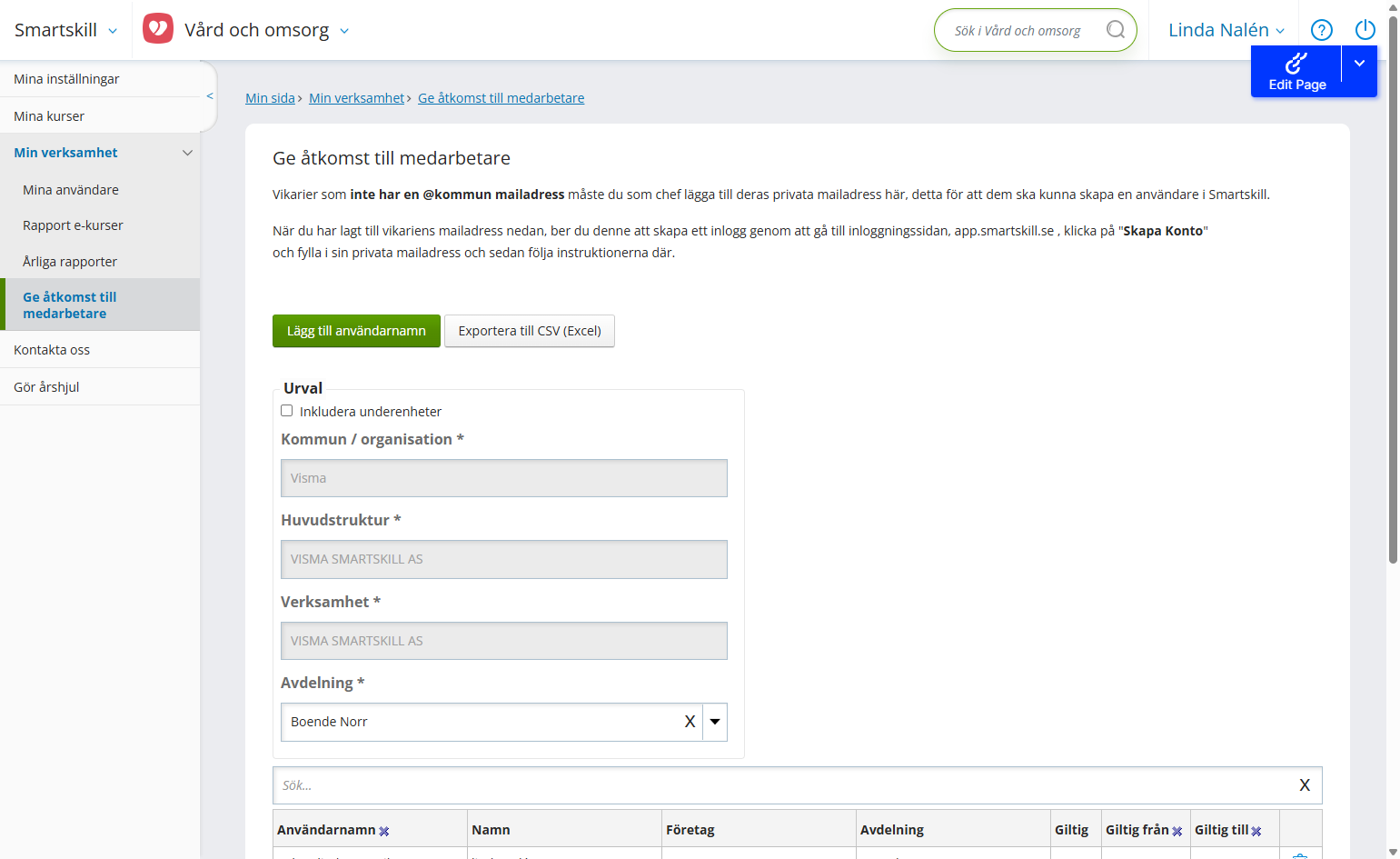Clear the table search box with its X
1400x859 pixels.
tap(1305, 785)
